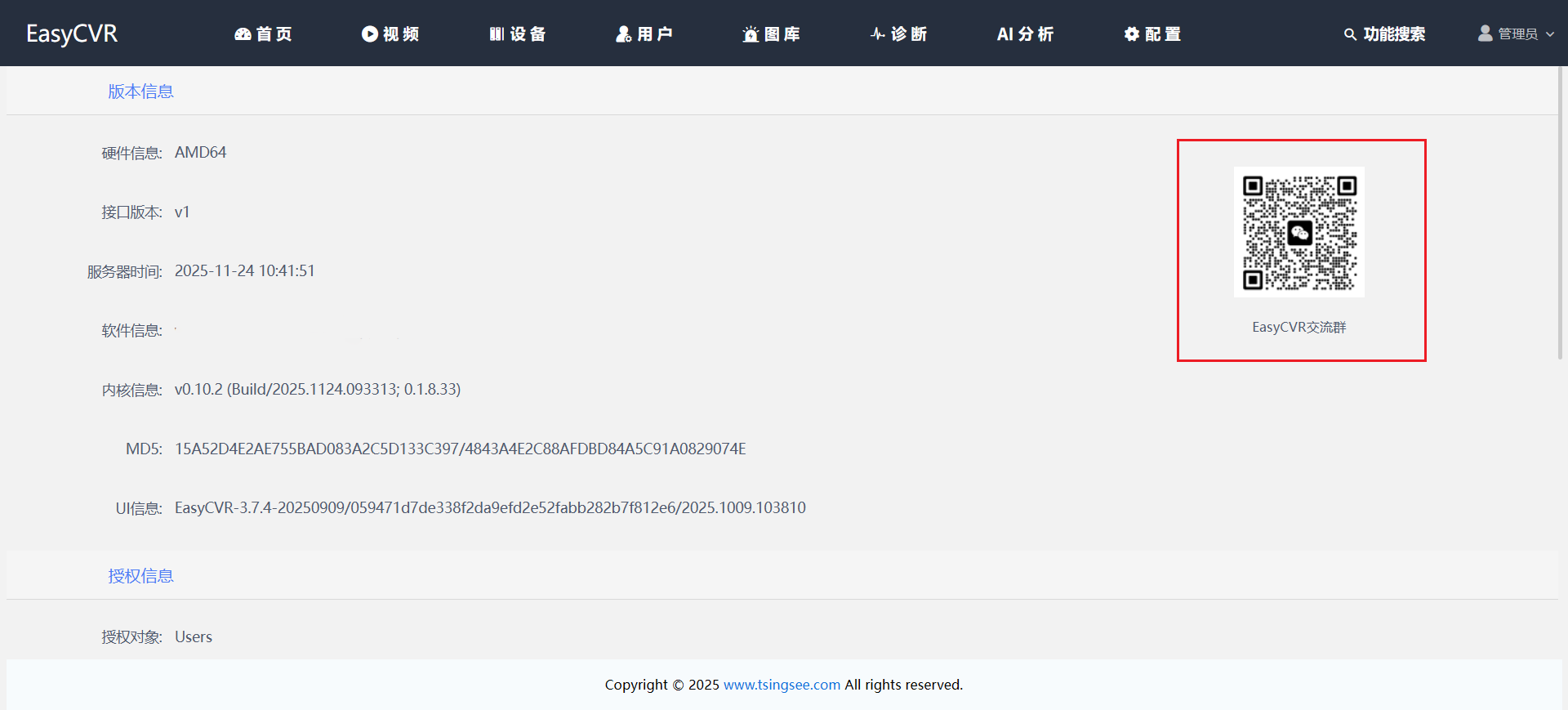
Task: Click the play icon beside 视频
Action: (369, 33)
